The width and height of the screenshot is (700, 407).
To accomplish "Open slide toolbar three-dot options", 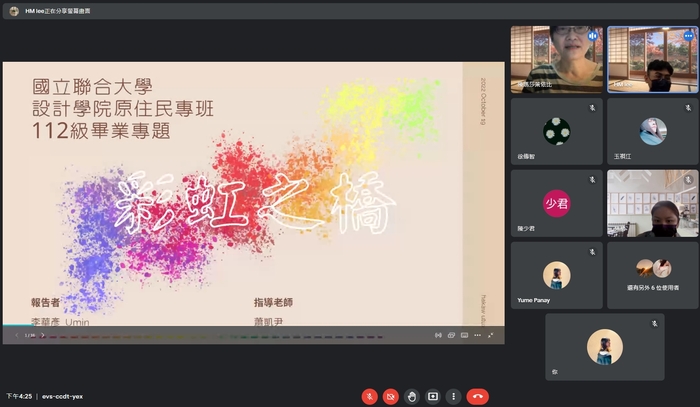I will click(477, 335).
